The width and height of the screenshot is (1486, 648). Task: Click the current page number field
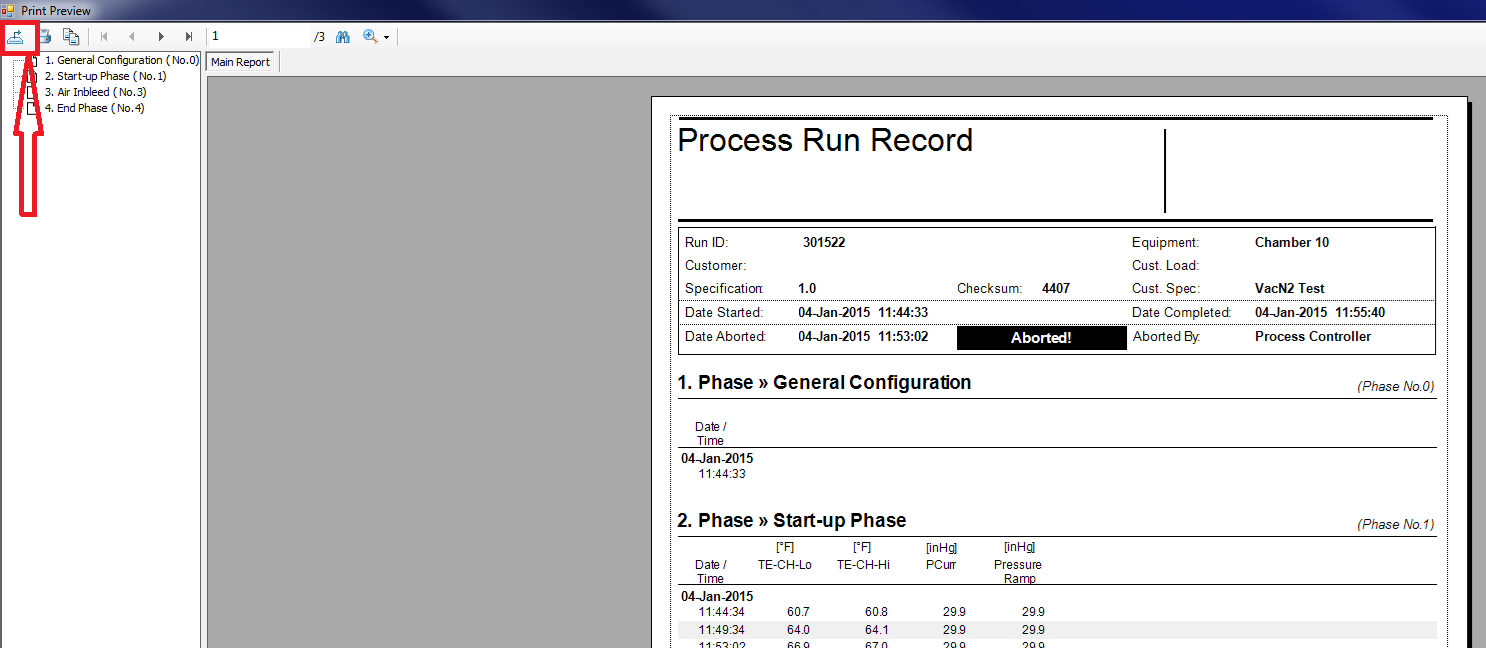coord(258,37)
